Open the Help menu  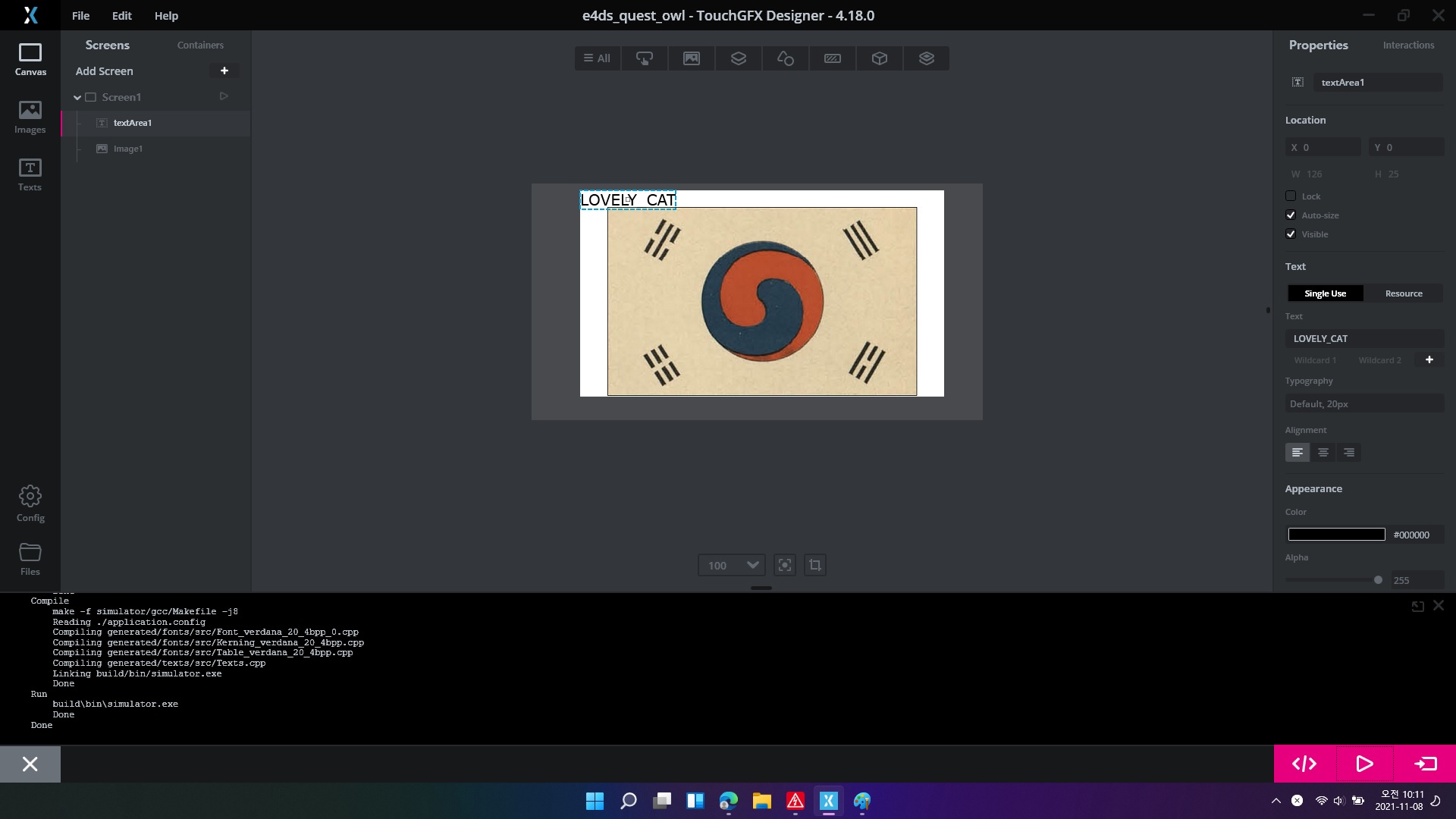[x=166, y=15]
